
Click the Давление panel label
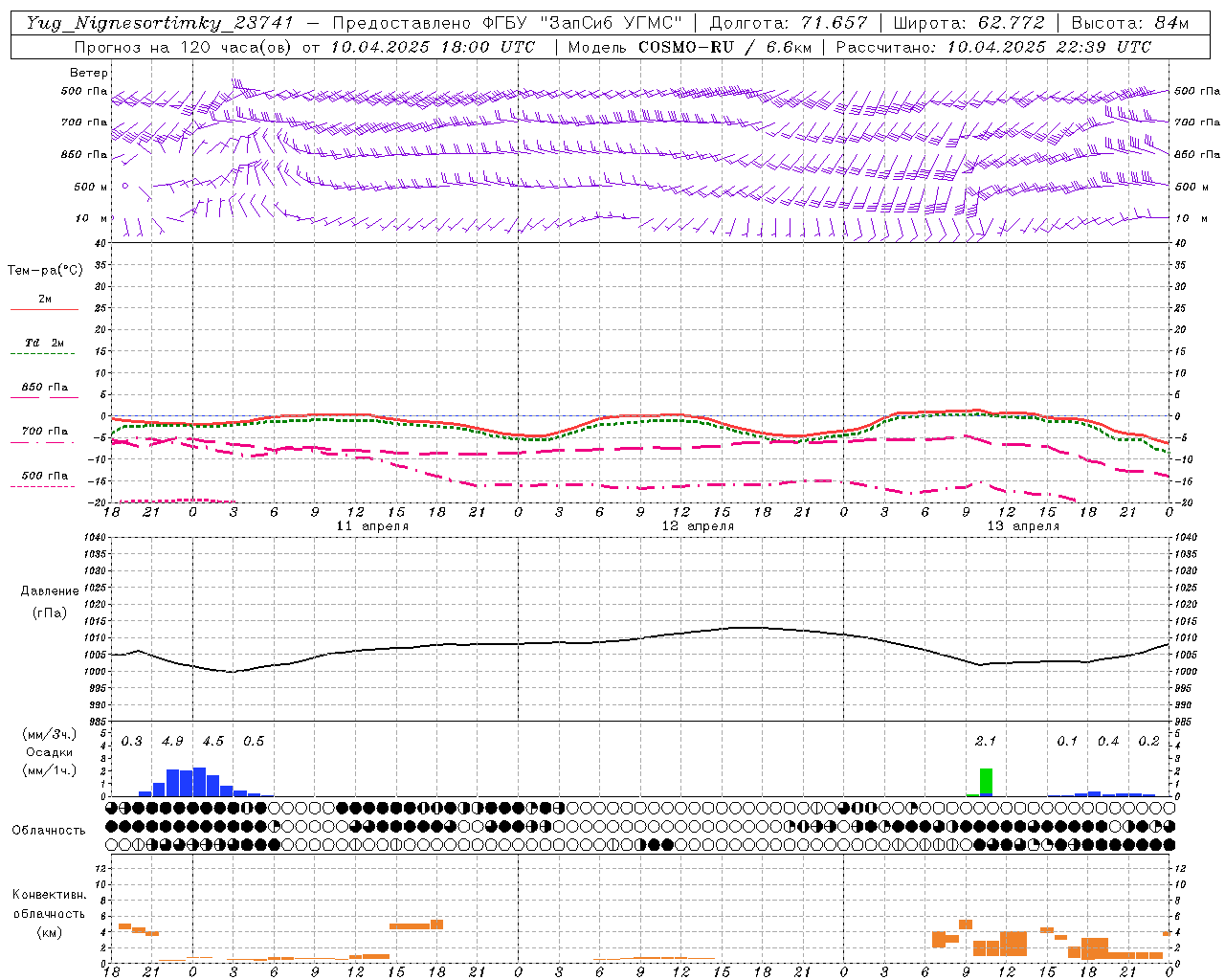50,591
